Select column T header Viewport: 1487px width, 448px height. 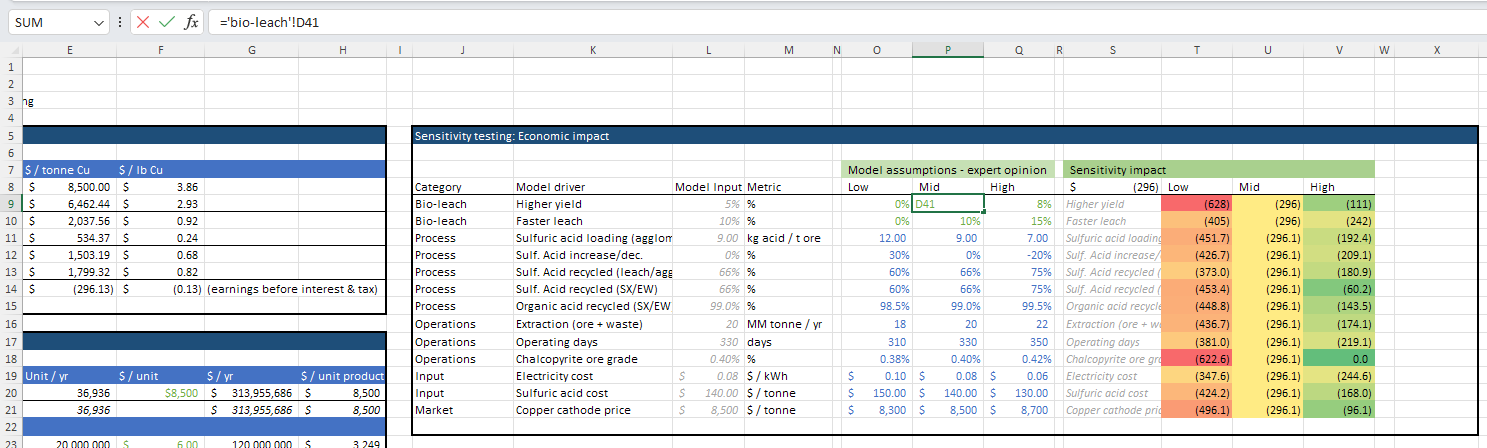pyautogui.click(x=1198, y=50)
